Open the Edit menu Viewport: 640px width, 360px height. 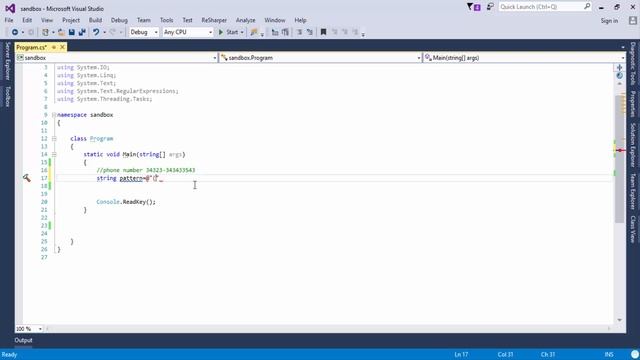tap(27, 20)
